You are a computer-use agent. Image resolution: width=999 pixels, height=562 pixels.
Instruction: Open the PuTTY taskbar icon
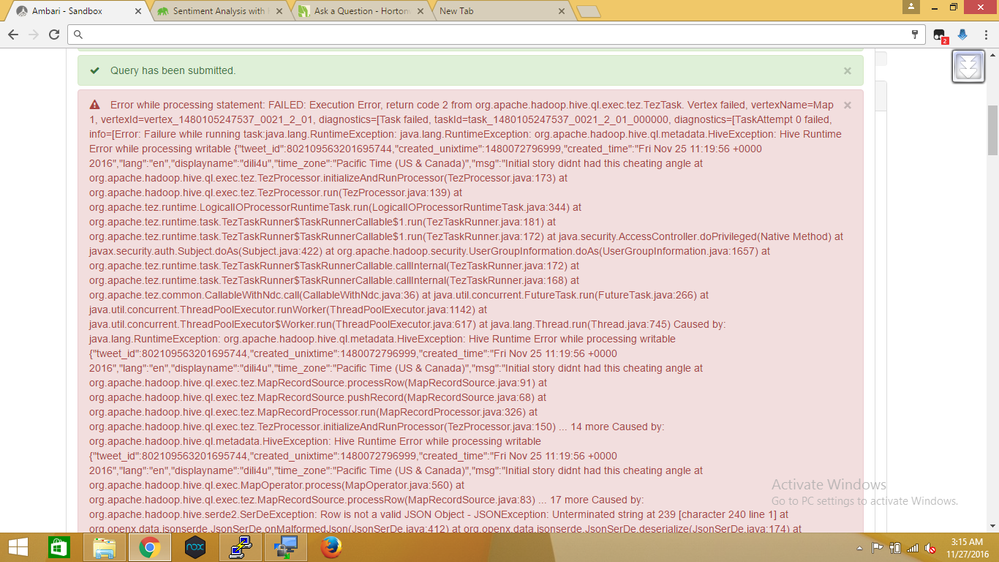240,547
